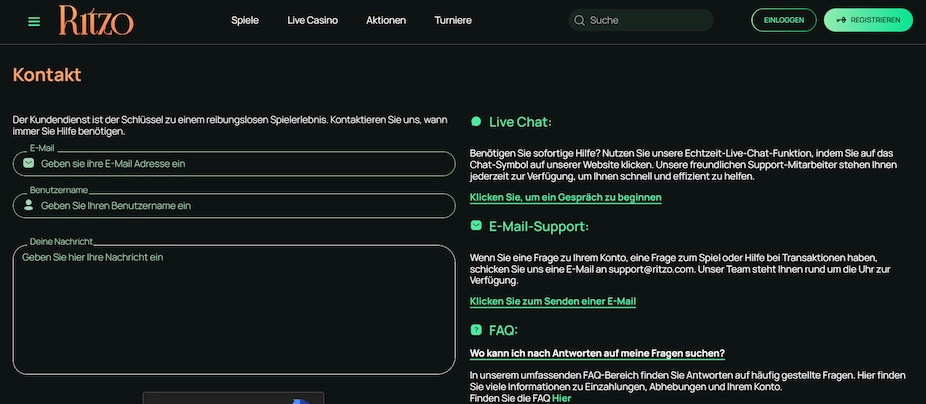
Task: Click the E-Mail-Support heading icon
Action: coord(476,226)
